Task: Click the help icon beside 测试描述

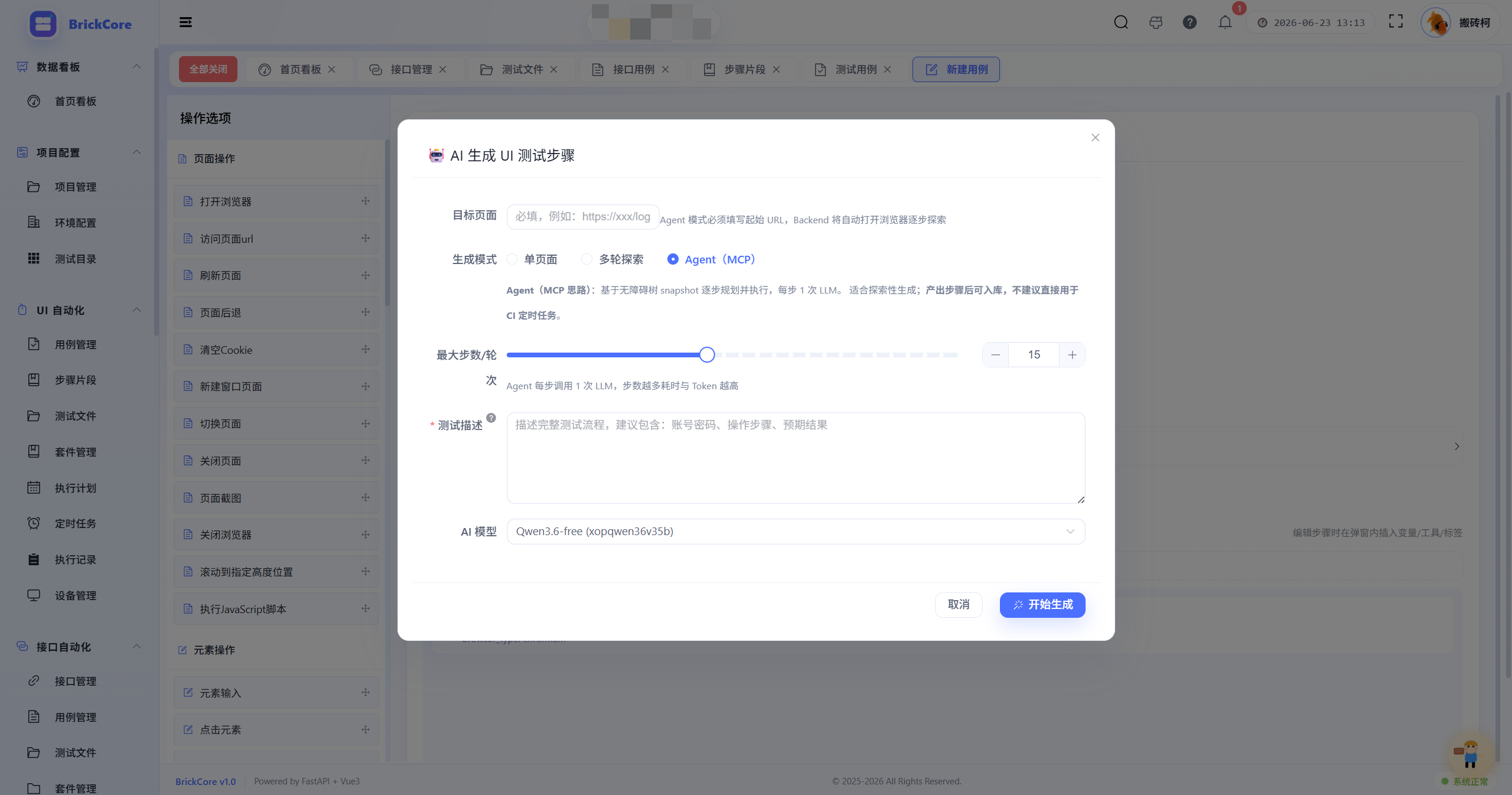Action: tap(491, 418)
